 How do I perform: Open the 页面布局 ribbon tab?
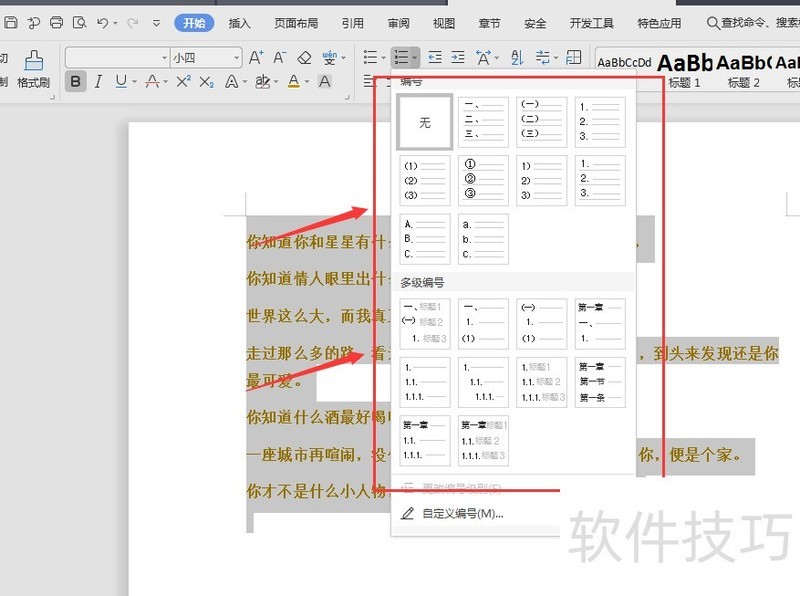tap(296, 23)
